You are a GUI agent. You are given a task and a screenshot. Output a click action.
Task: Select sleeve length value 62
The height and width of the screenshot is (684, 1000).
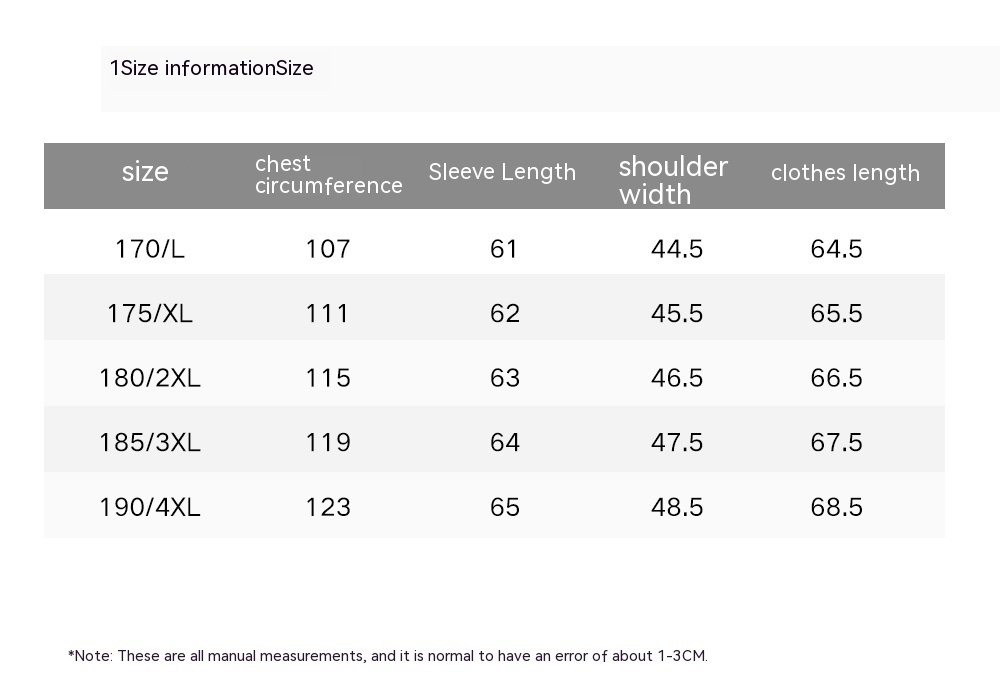click(505, 313)
